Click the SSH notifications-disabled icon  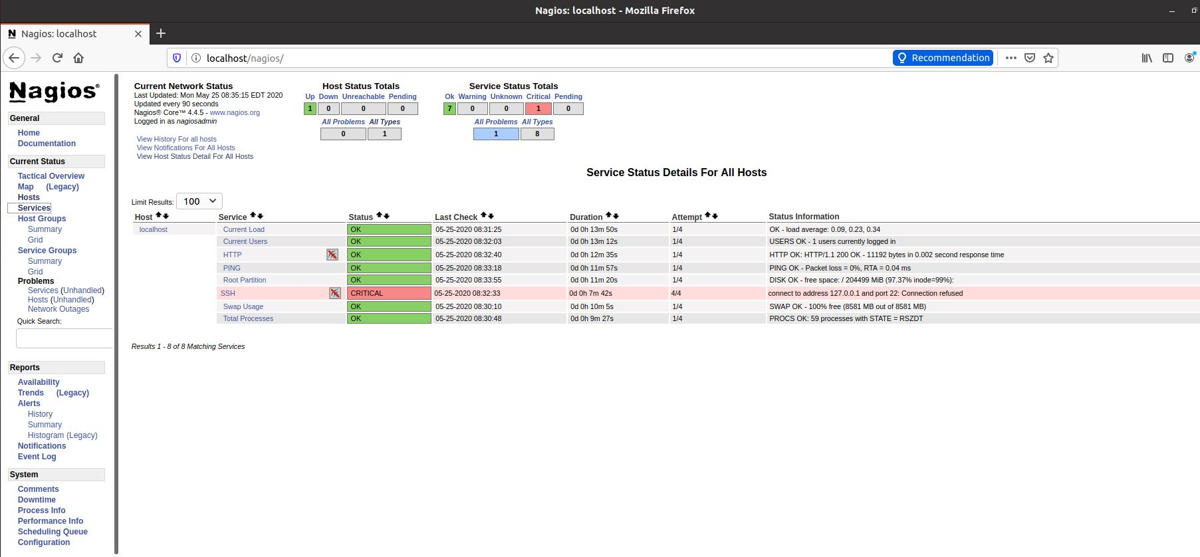coord(335,293)
